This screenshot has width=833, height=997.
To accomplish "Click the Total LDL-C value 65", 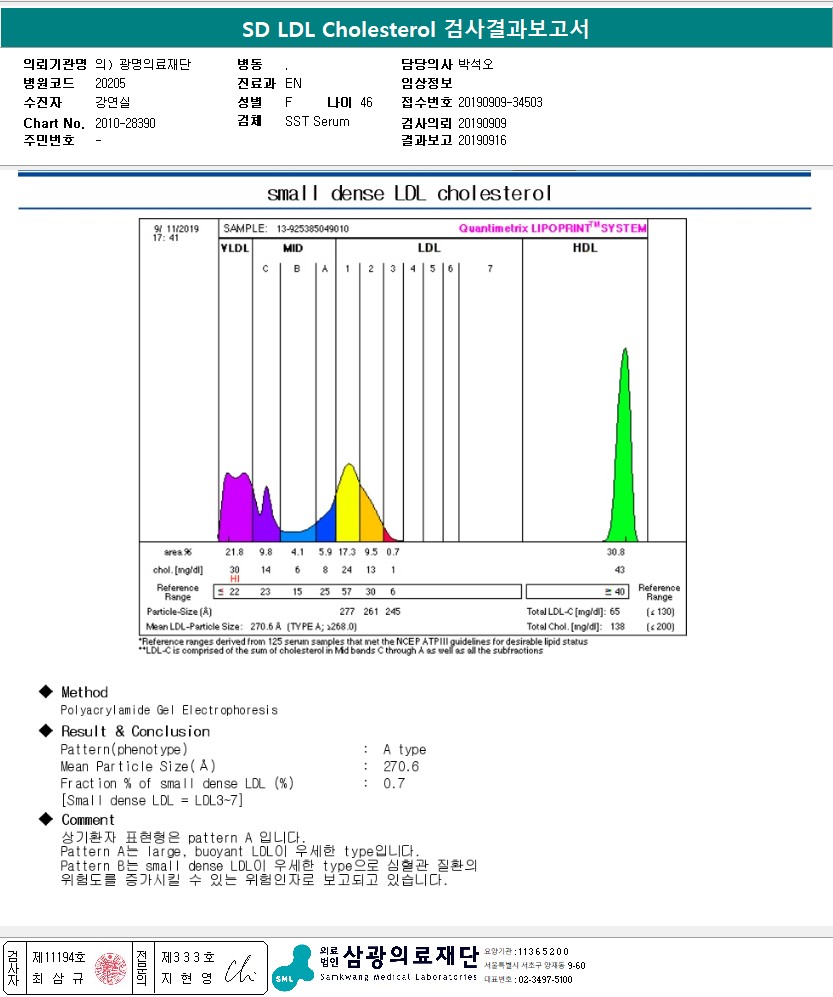I will [x=614, y=612].
